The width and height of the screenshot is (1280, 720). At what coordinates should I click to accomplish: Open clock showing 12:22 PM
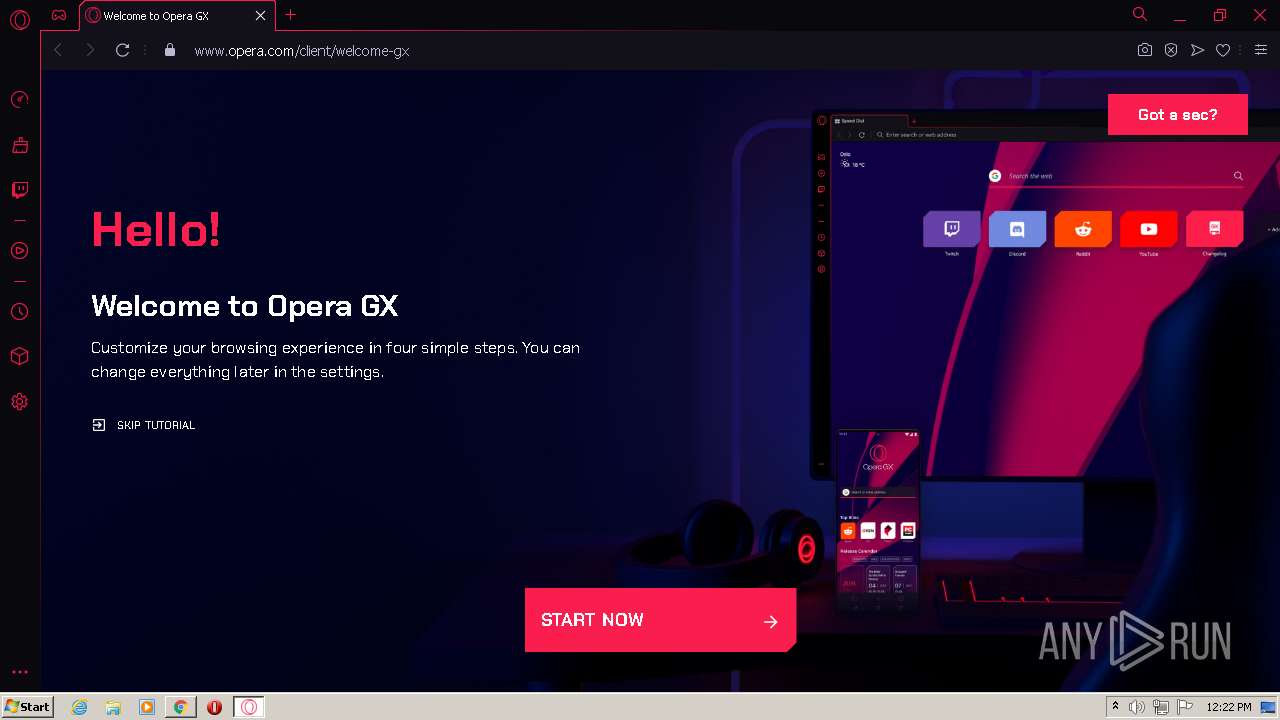(x=1229, y=707)
